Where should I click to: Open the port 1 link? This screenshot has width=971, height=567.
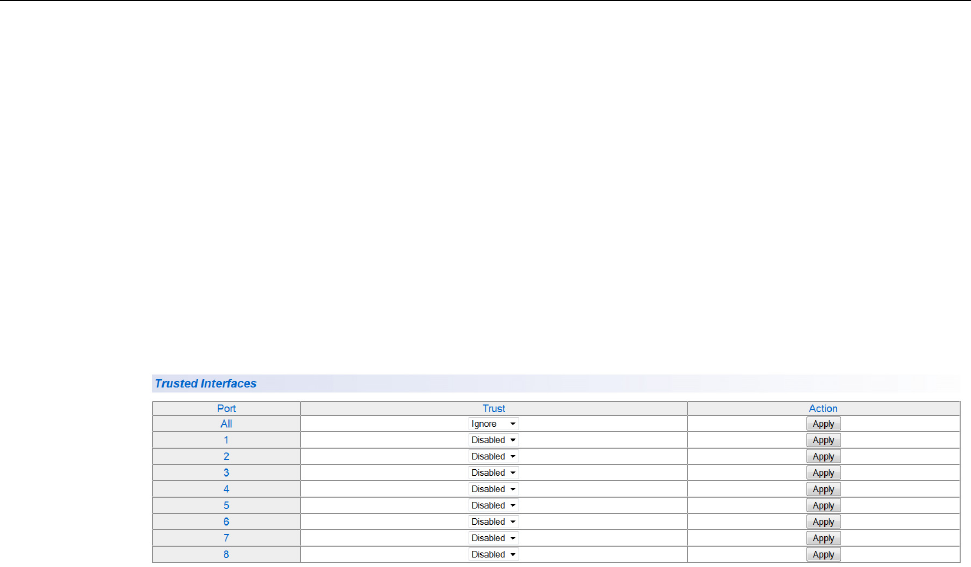pos(226,440)
